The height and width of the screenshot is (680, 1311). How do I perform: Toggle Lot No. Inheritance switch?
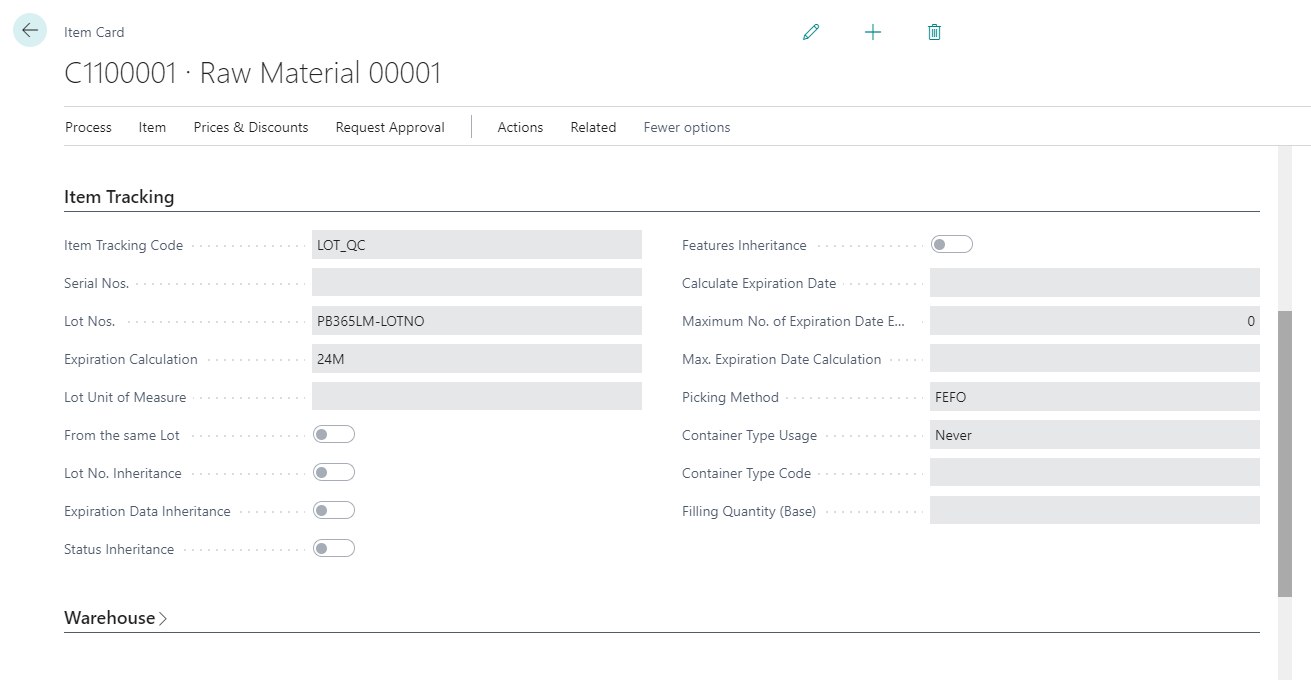[x=334, y=473]
